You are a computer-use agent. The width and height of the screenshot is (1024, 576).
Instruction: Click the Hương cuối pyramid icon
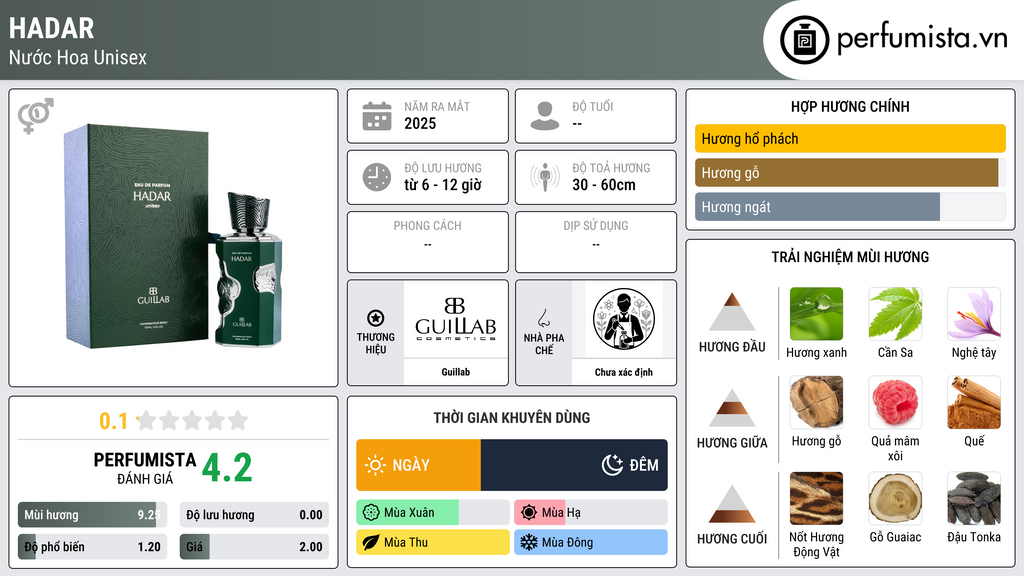[732, 504]
